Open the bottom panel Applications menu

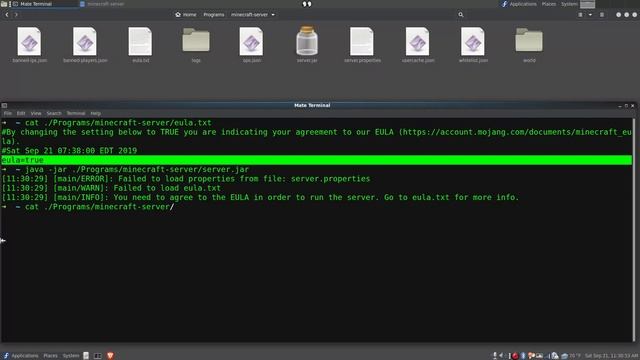pyautogui.click(x=24, y=356)
